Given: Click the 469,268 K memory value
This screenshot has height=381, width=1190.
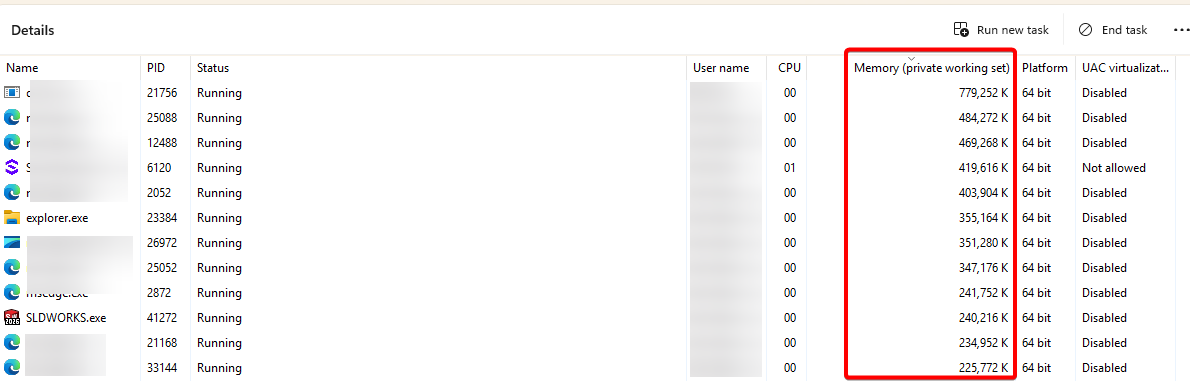Looking at the screenshot, I should coord(984,143).
